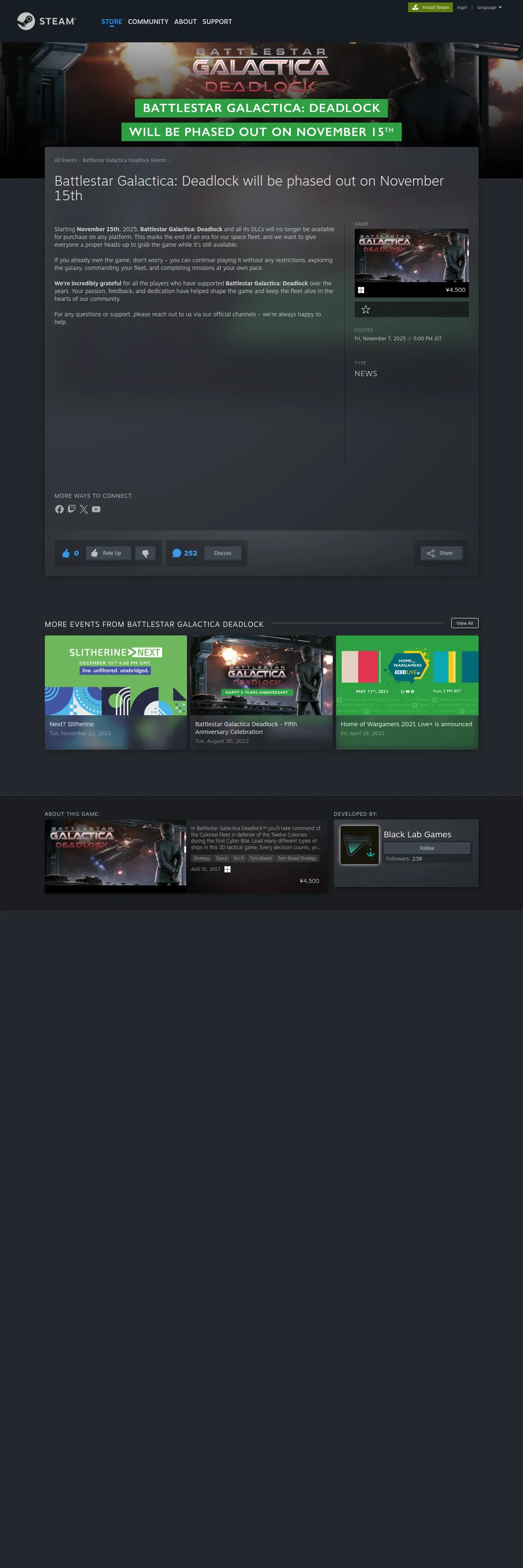The image size is (523, 1568).
Task: Open the Next? Slitherine event card
Action: (116, 693)
